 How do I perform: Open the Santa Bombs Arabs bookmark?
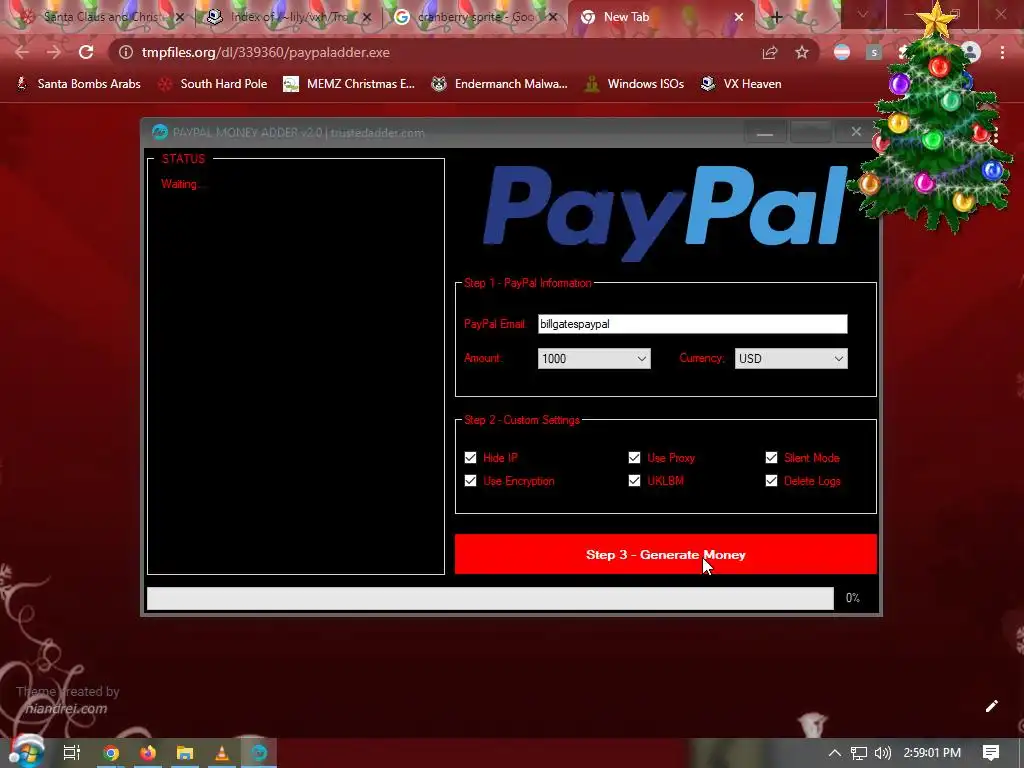coord(78,84)
